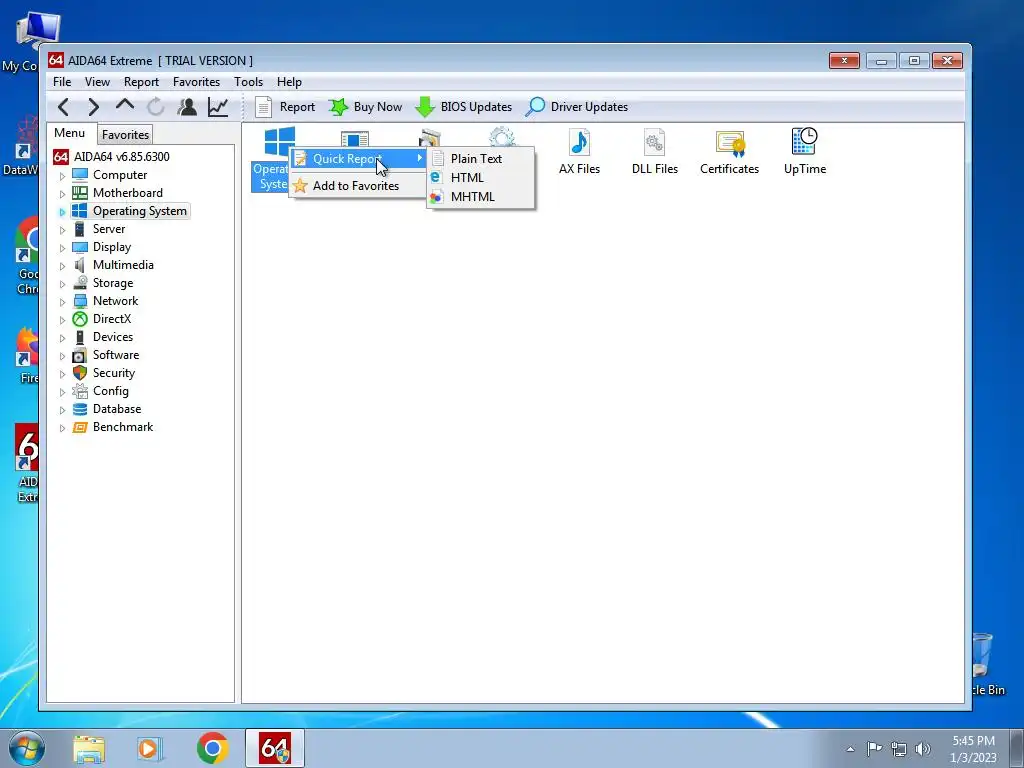Screen dimensions: 1024x768
Task: Select Devices in the tree
Action: point(113,337)
